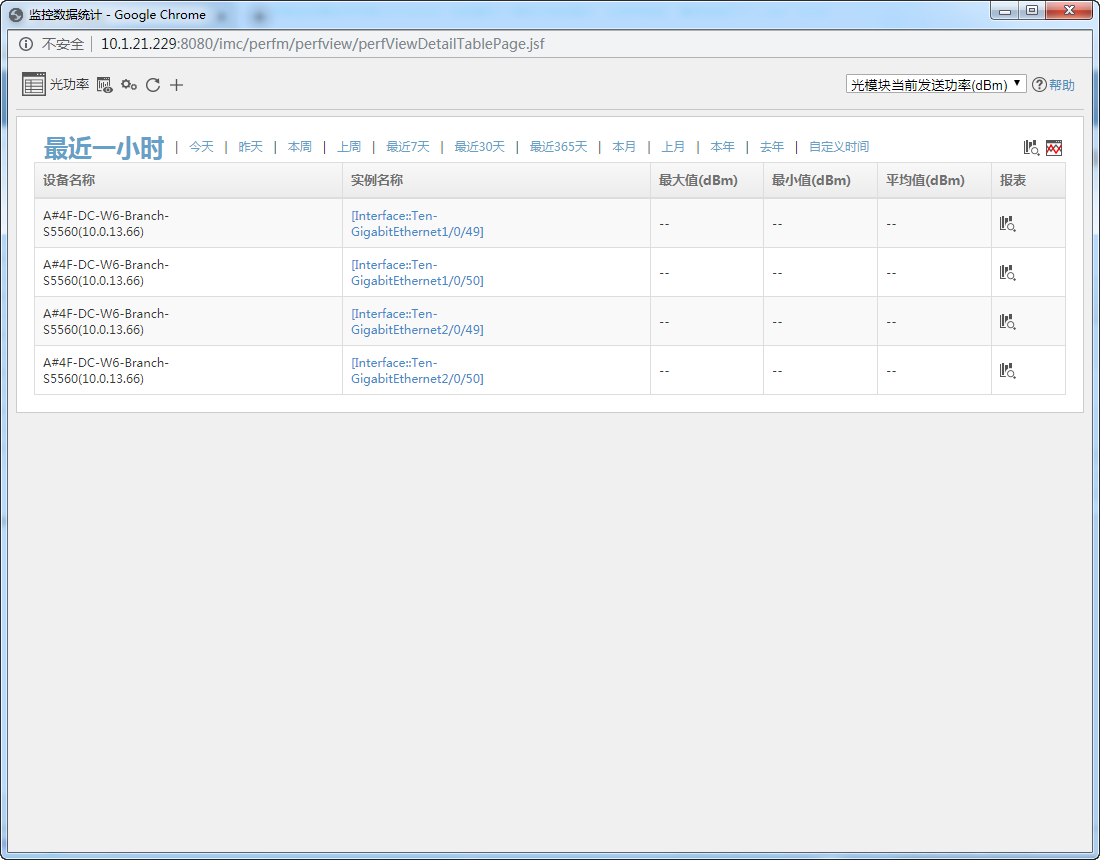Refresh the data with the circular arrow
Viewport: 1100px width, 860px height.
(x=153, y=85)
